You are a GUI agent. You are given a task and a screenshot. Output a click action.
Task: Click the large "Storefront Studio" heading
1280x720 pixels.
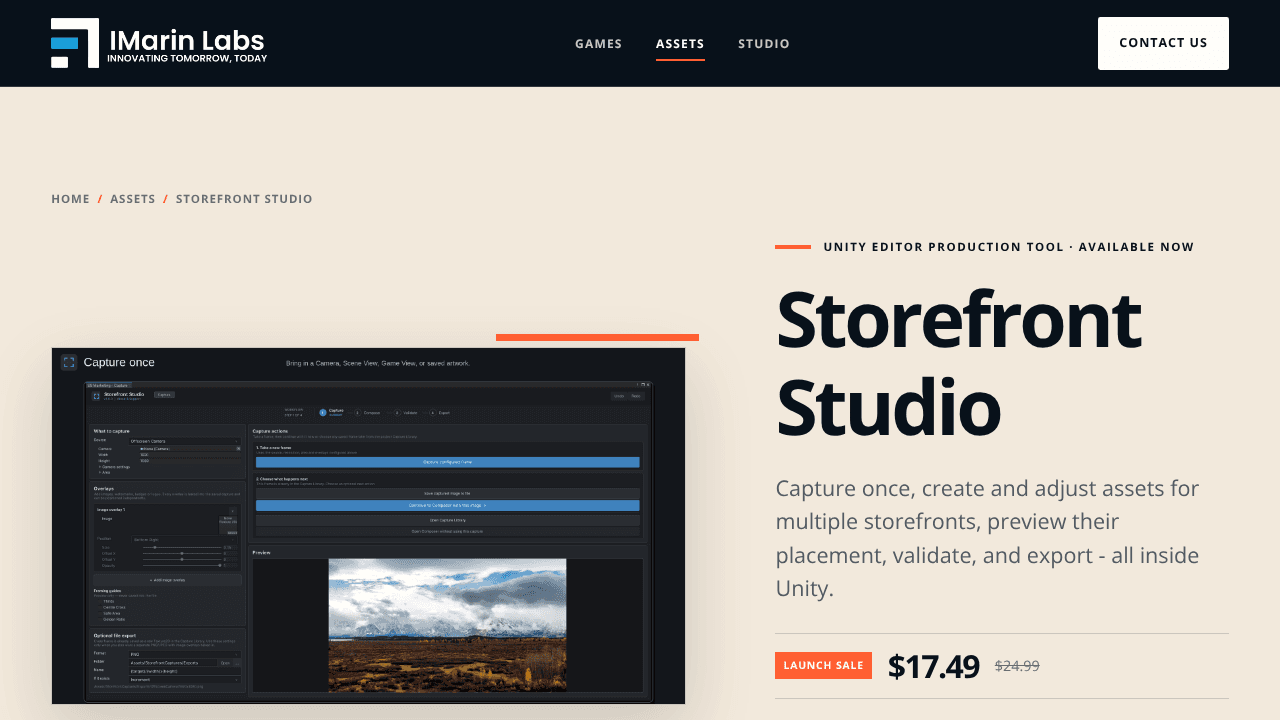tap(958, 363)
